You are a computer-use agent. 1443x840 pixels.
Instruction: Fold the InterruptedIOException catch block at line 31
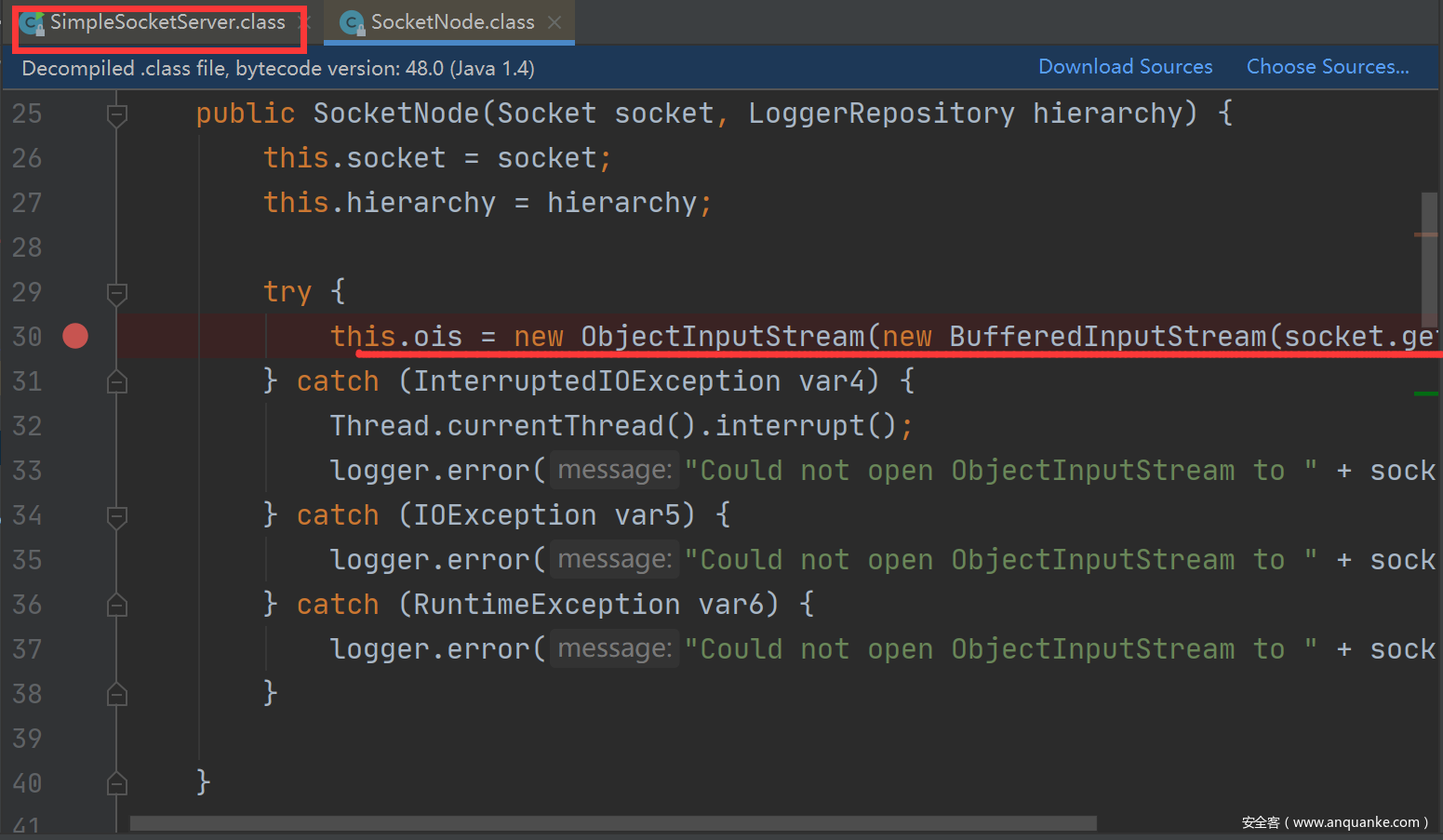pyautogui.click(x=117, y=382)
